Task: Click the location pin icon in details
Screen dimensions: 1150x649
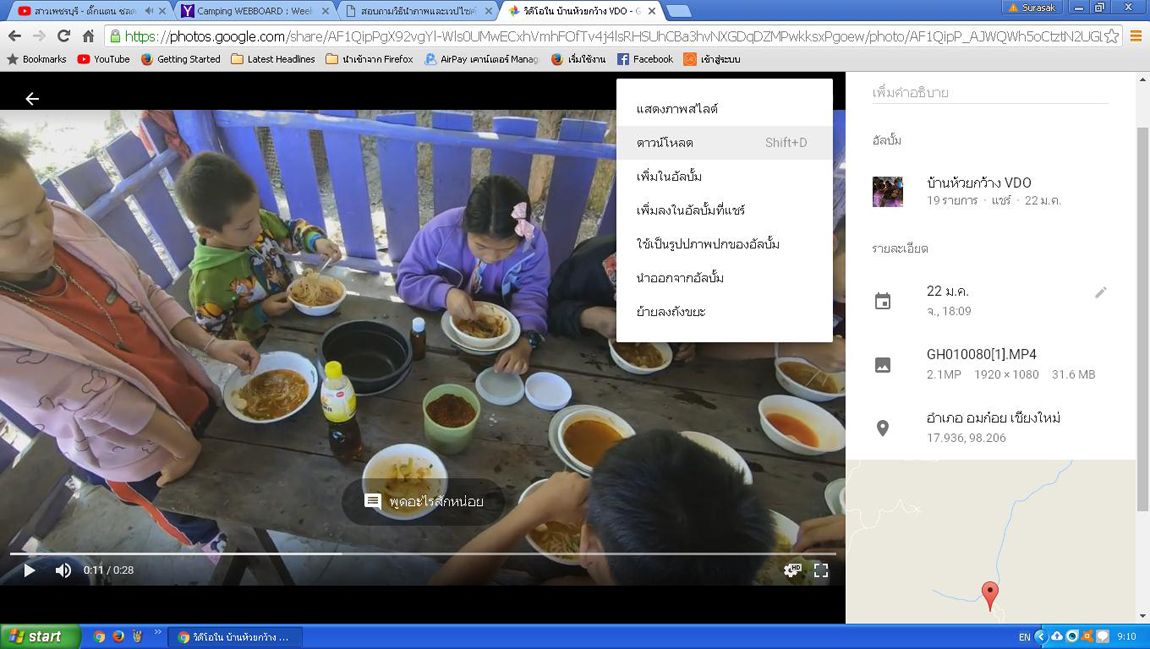Action: coord(882,428)
